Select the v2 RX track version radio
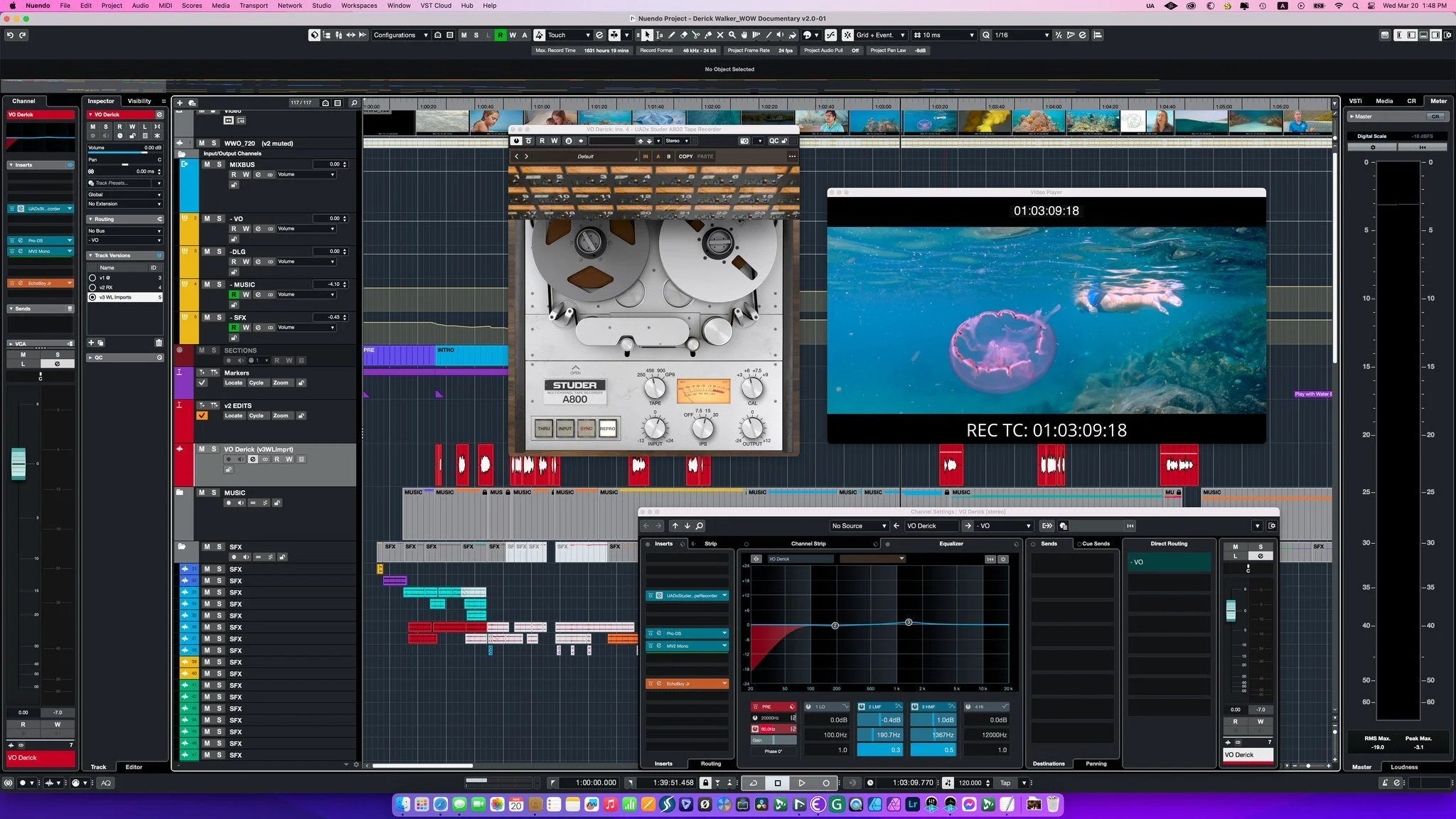 pyautogui.click(x=92, y=287)
